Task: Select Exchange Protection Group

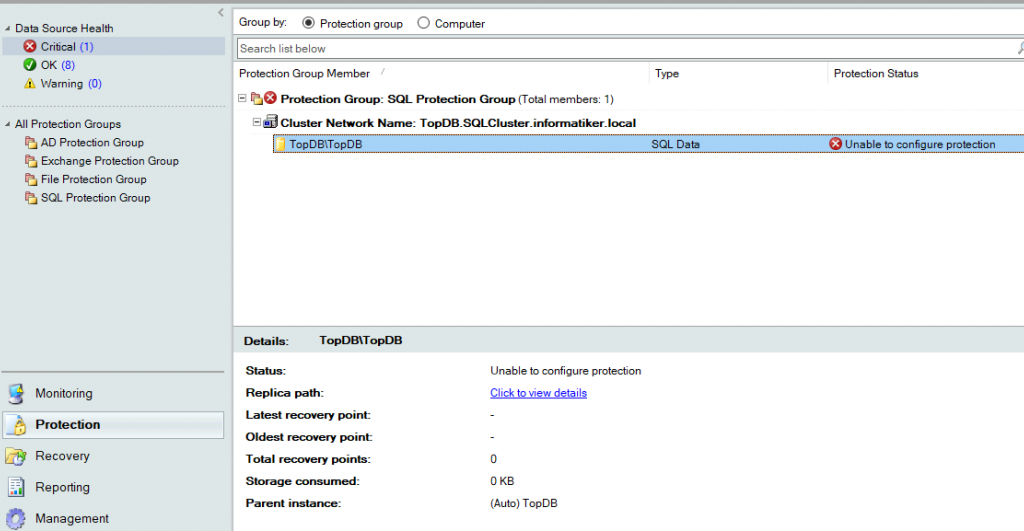Action: pos(110,161)
